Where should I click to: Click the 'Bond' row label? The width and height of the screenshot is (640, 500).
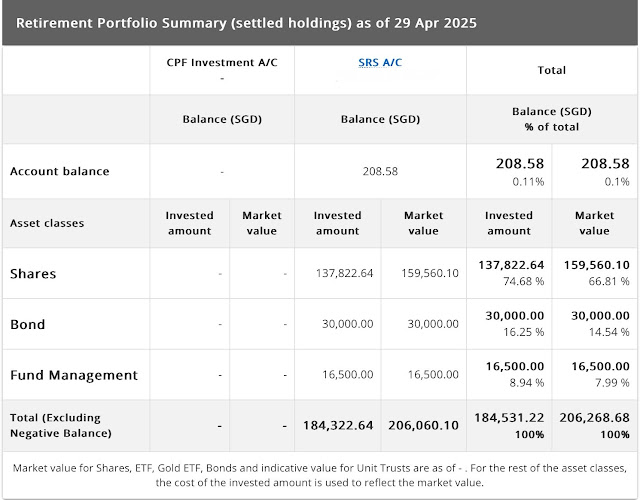(27, 324)
